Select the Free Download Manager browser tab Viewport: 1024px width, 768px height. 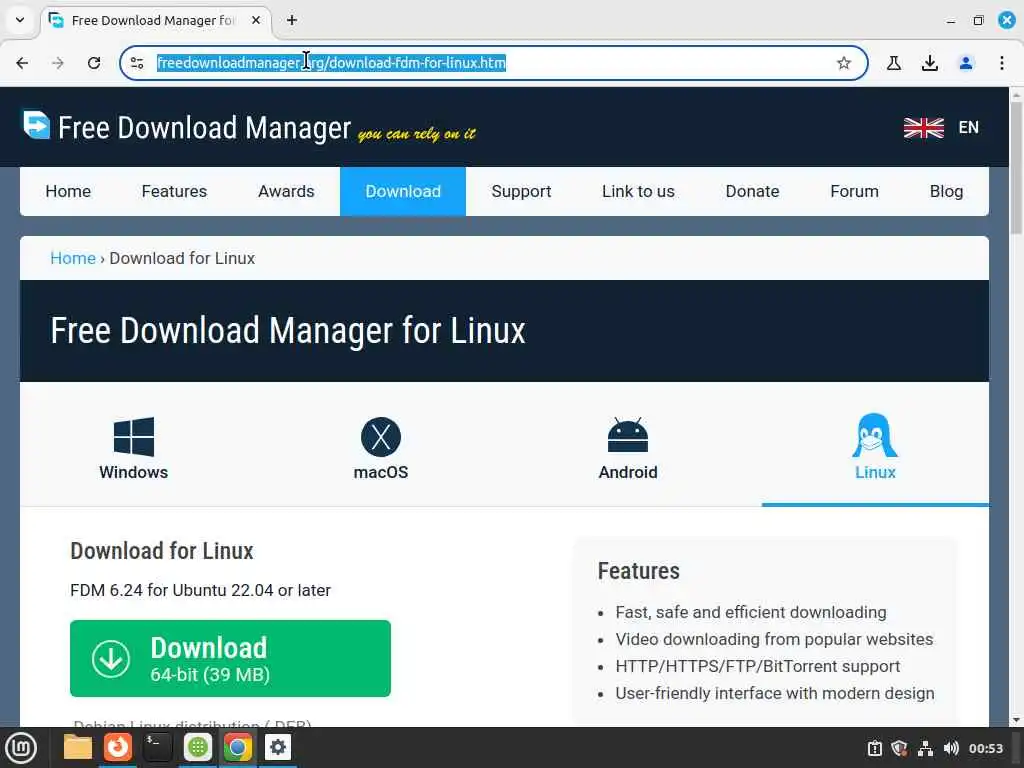click(x=156, y=21)
